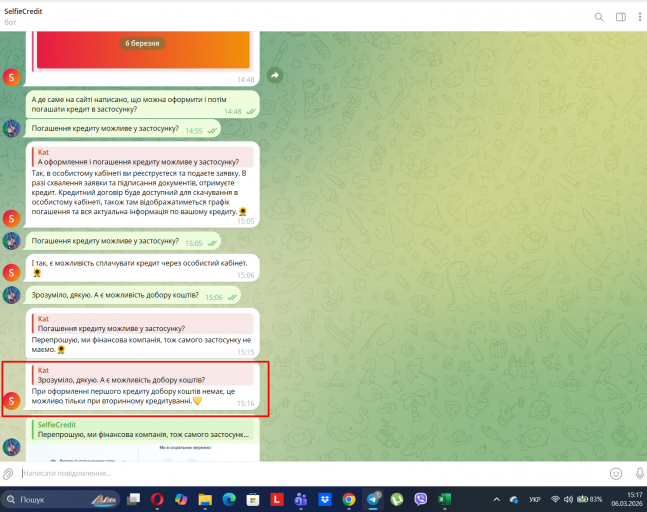Click the SelfieCredit chat title in the header
Image resolution: width=647 pixels, height=512 pixels.
coord(23,12)
